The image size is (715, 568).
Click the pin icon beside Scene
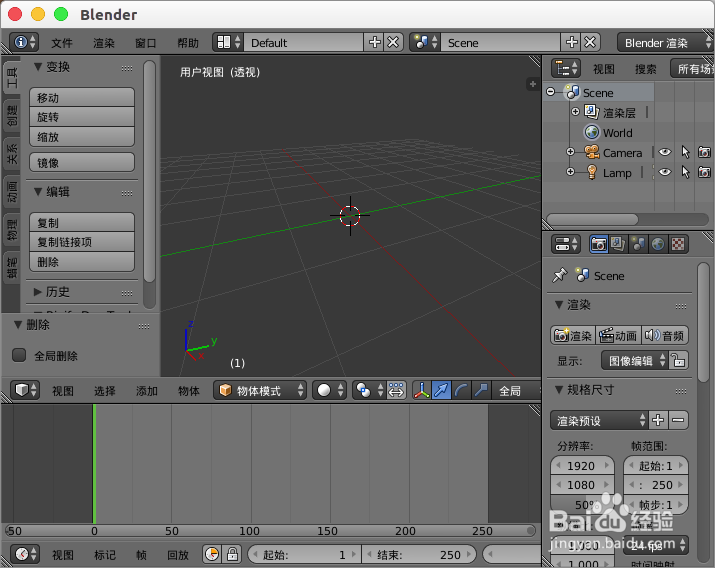560,275
